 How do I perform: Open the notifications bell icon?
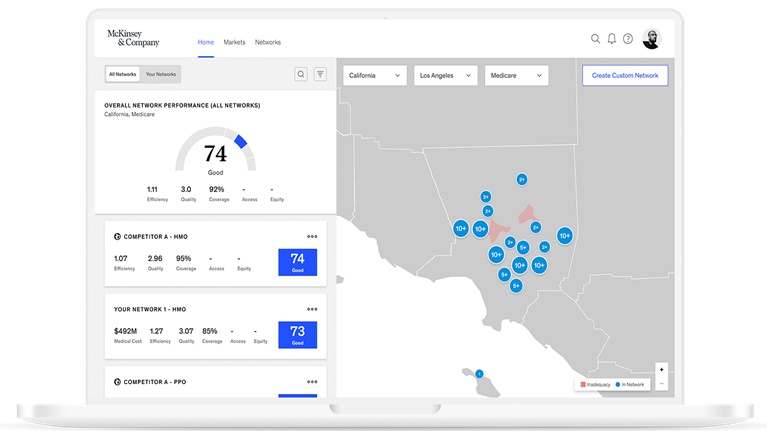coord(612,39)
